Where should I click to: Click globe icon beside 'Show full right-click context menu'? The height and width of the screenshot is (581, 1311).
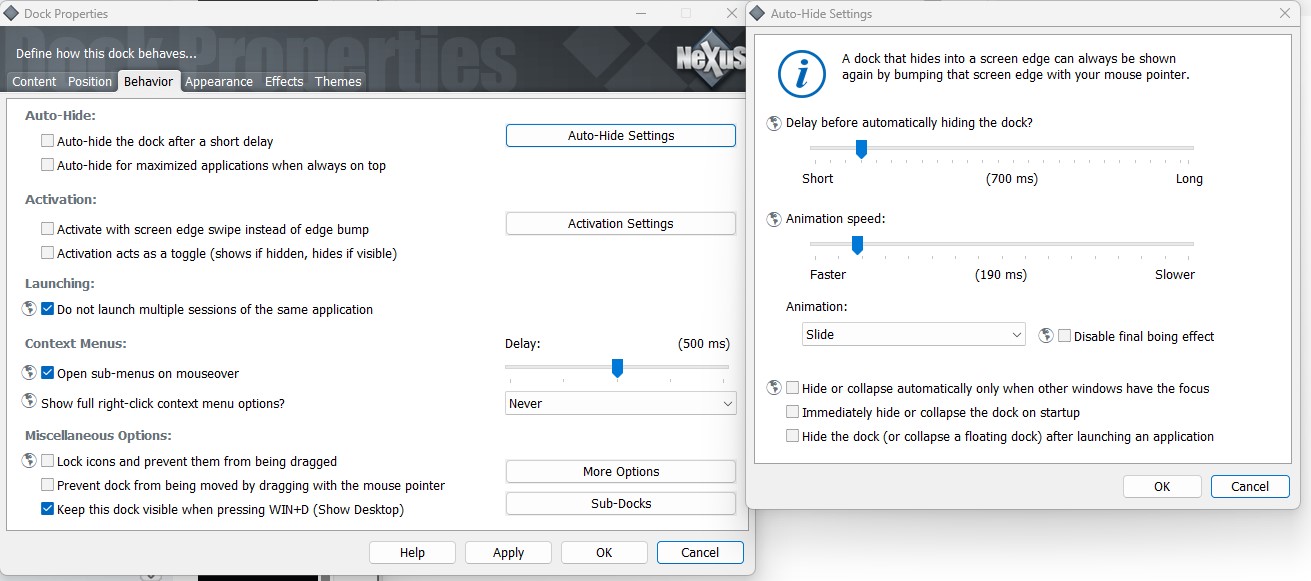click(x=29, y=403)
